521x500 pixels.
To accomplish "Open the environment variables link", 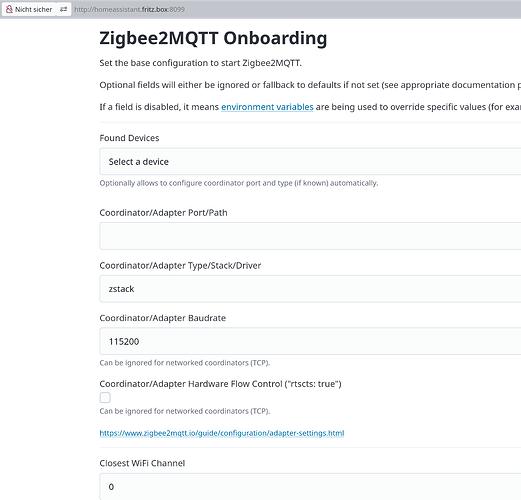I will (x=267, y=107).
